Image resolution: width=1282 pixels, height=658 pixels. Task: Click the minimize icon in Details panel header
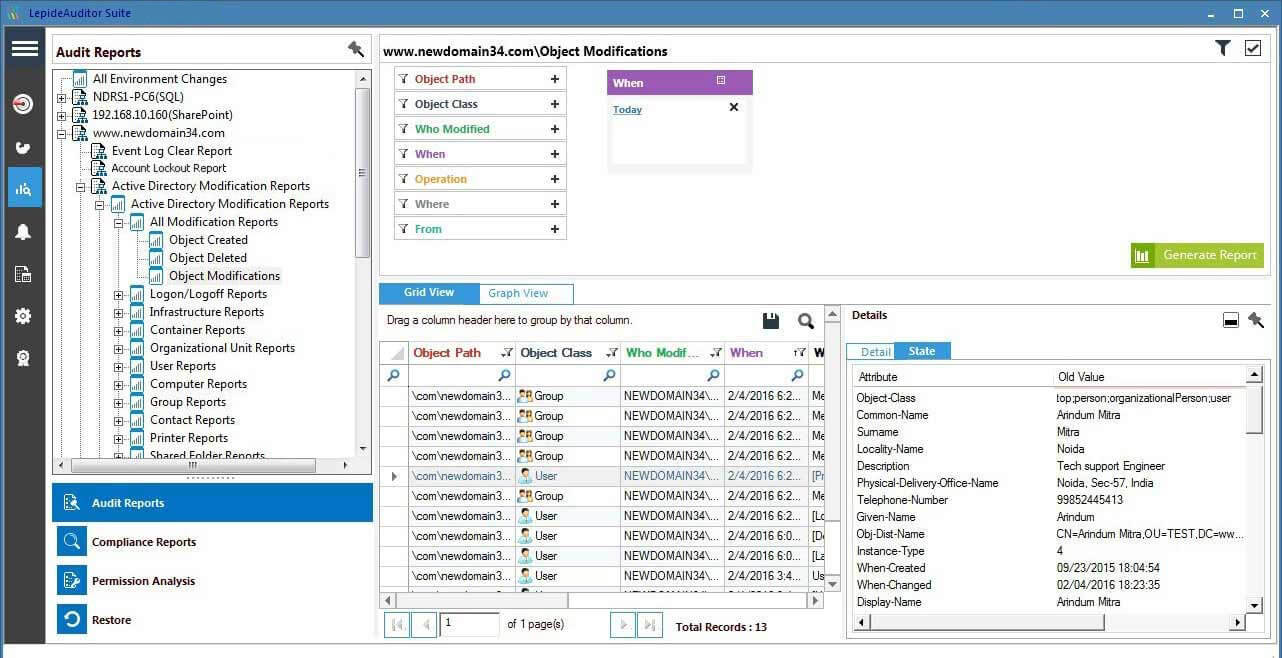click(x=1230, y=320)
